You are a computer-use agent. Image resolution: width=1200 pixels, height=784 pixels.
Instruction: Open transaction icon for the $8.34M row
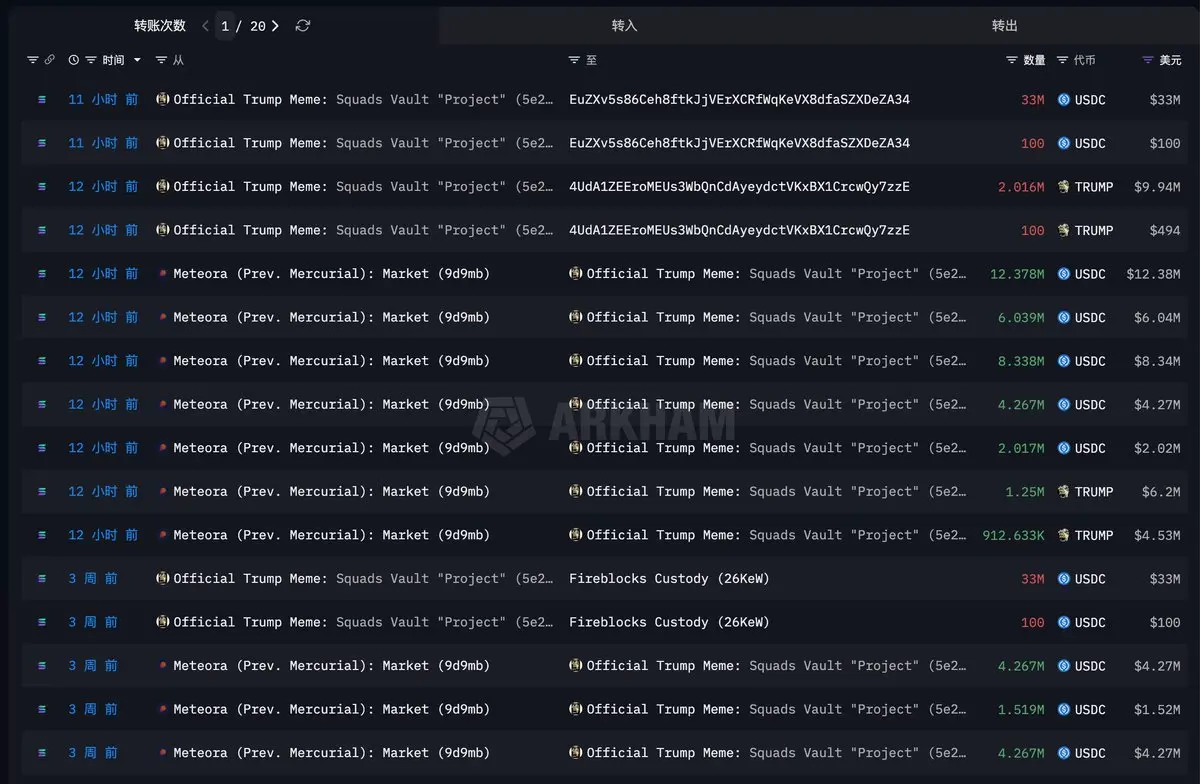42,361
